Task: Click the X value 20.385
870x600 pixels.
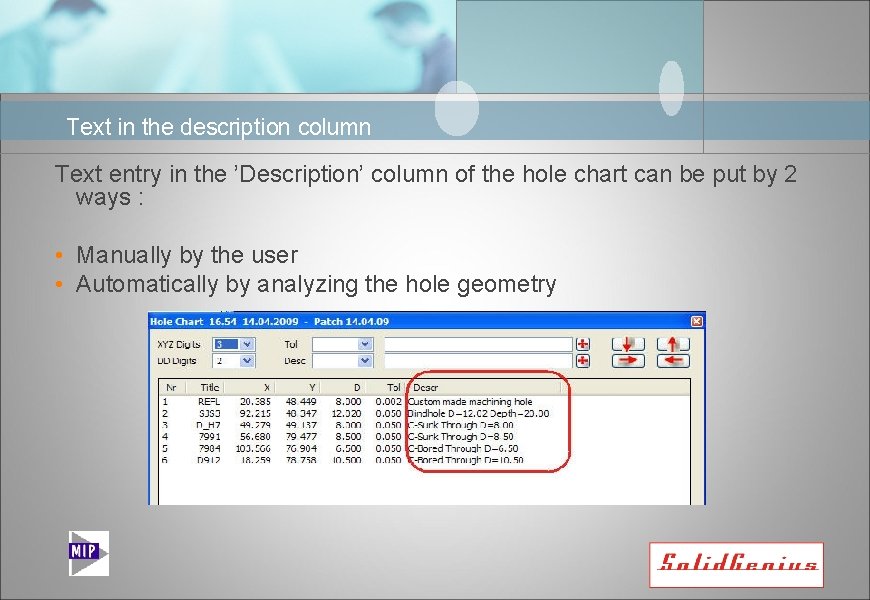Action: (x=255, y=401)
